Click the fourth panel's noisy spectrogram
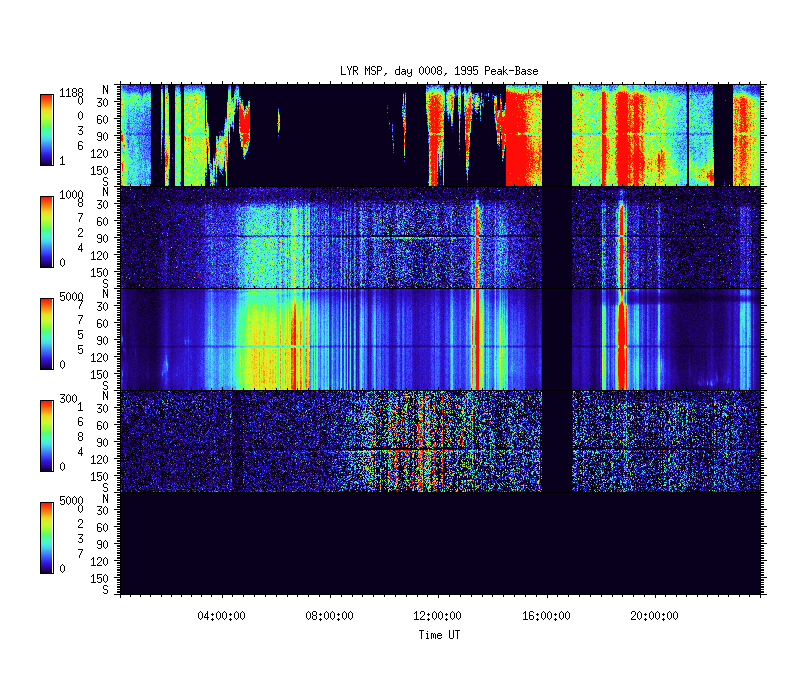 click(300, 440)
